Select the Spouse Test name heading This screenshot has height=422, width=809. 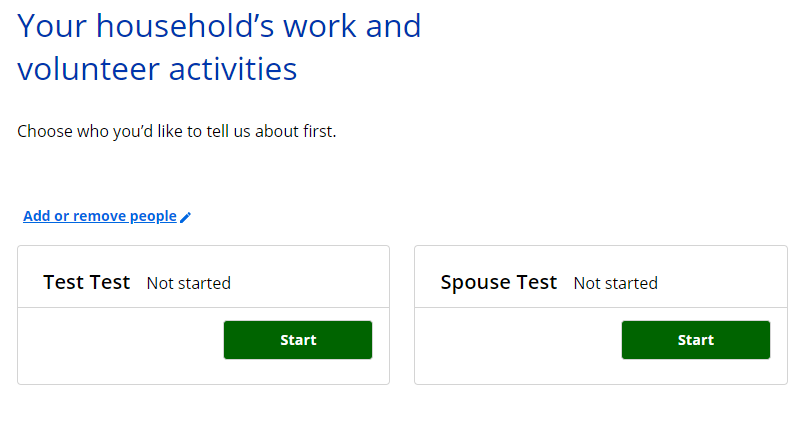[x=498, y=282]
